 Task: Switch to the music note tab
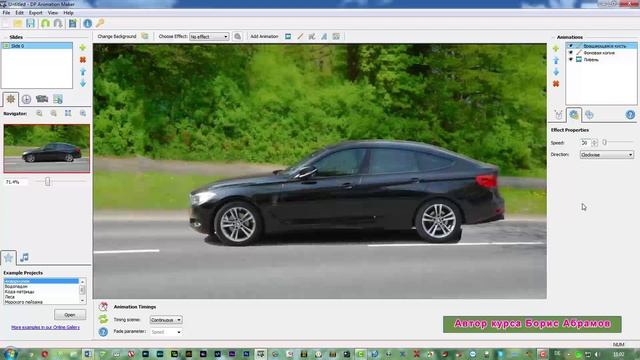(24, 258)
